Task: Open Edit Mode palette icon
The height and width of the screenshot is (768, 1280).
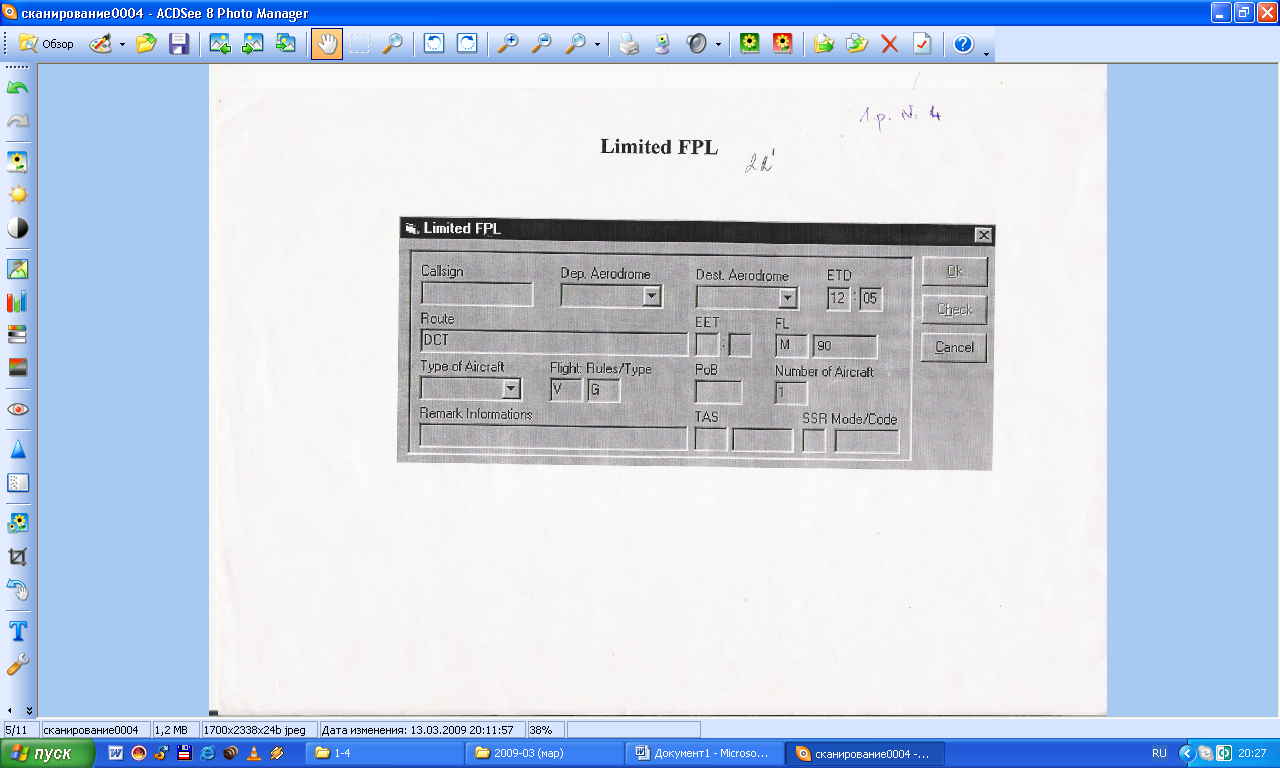Action: point(100,44)
